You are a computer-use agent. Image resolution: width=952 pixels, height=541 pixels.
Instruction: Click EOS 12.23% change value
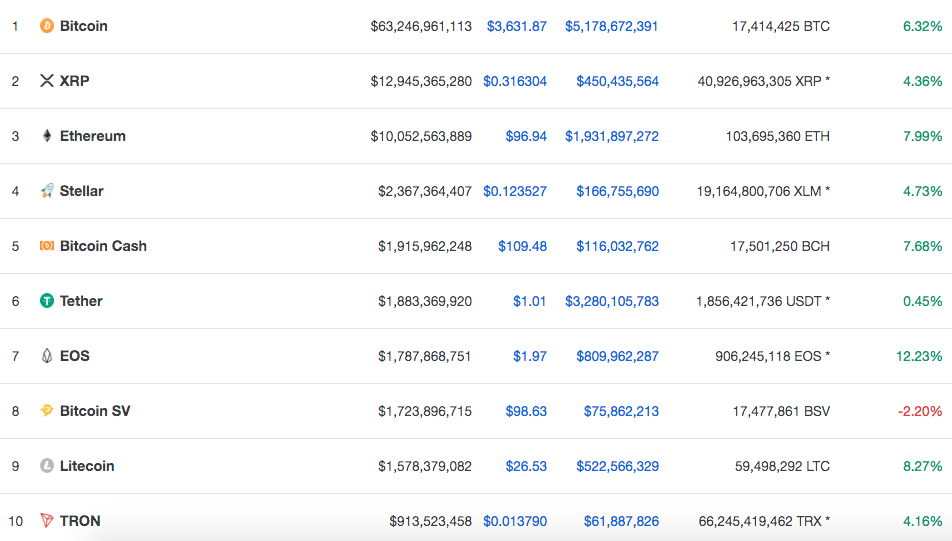pos(919,356)
